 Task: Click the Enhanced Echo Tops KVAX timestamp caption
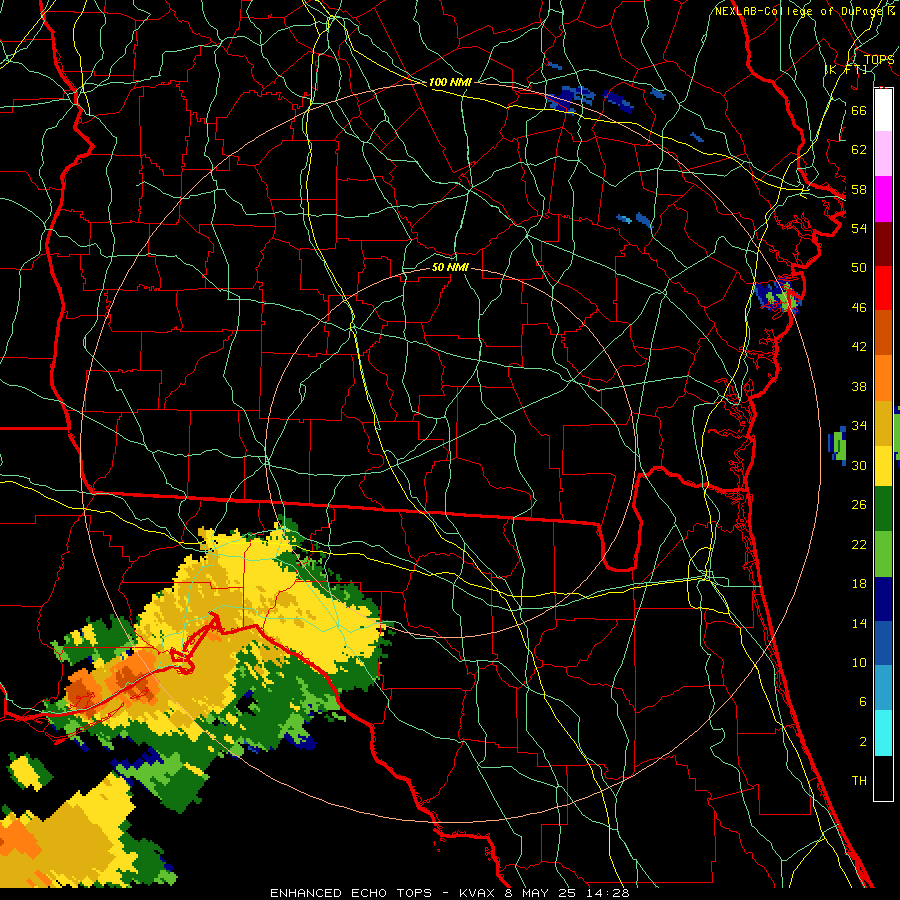[450, 893]
